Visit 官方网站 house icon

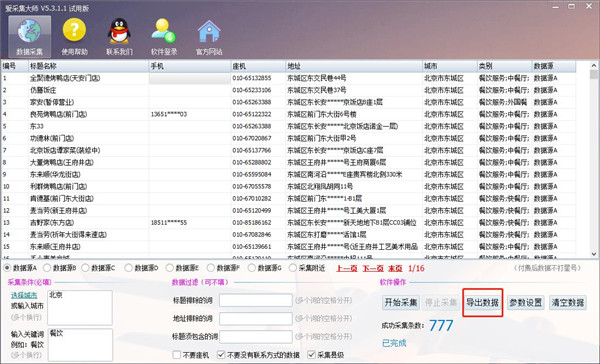pos(209,36)
